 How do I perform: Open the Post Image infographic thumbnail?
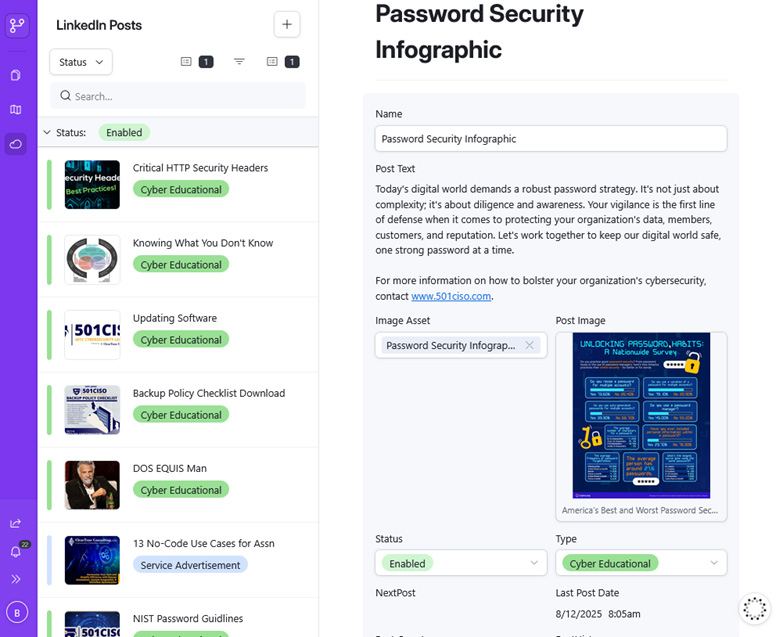click(x=641, y=415)
